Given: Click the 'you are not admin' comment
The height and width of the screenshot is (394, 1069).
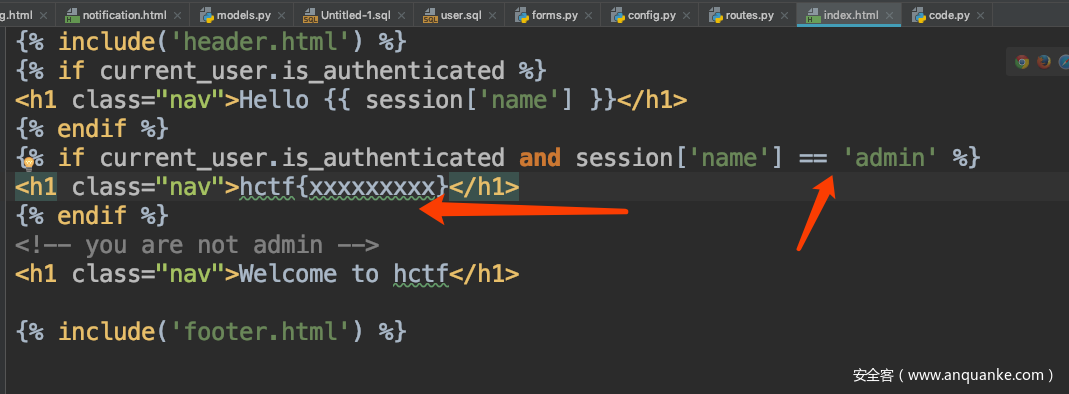Looking at the screenshot, I should coord(196,245).
